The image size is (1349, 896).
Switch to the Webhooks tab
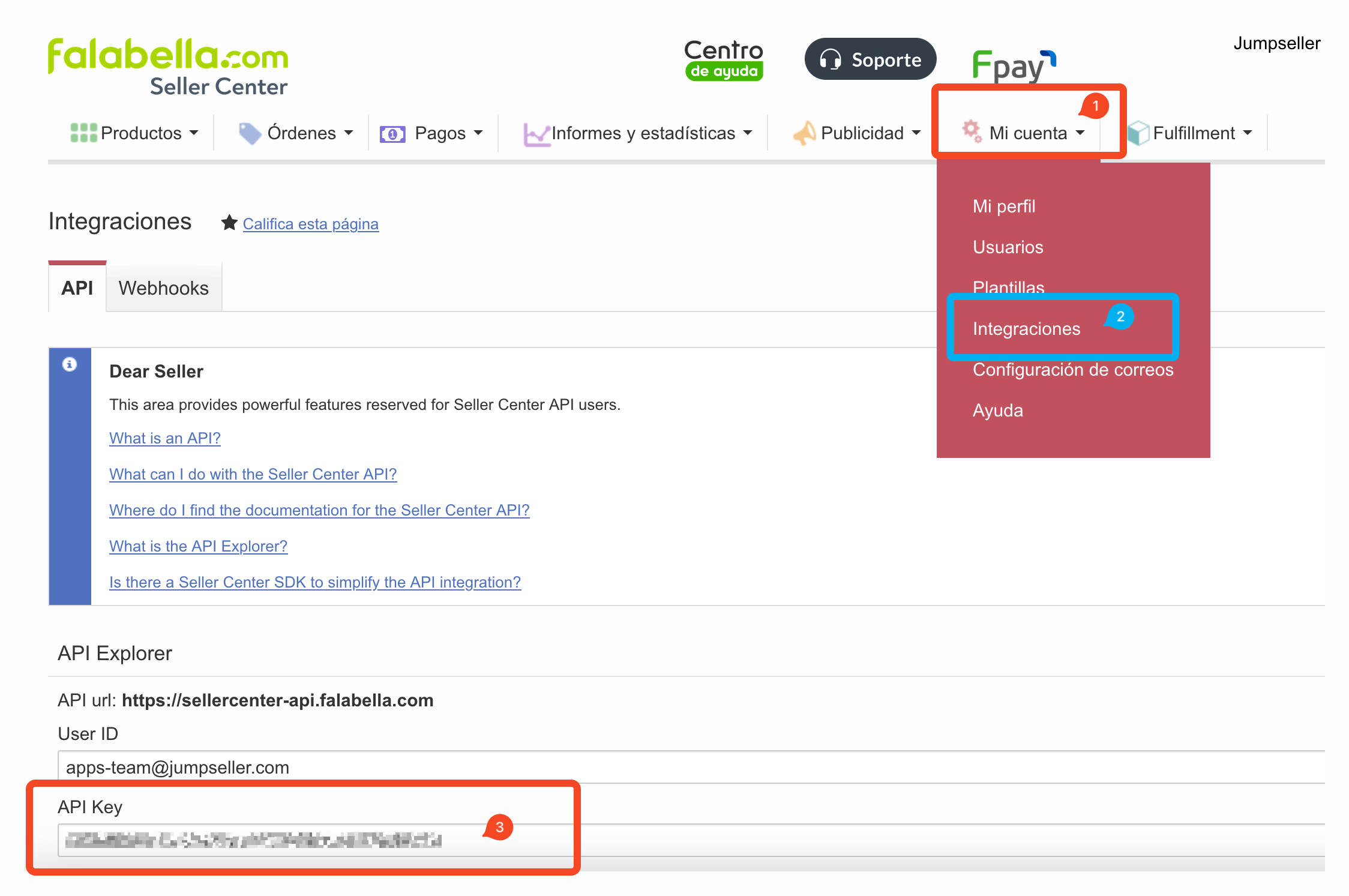click(163, 288)
